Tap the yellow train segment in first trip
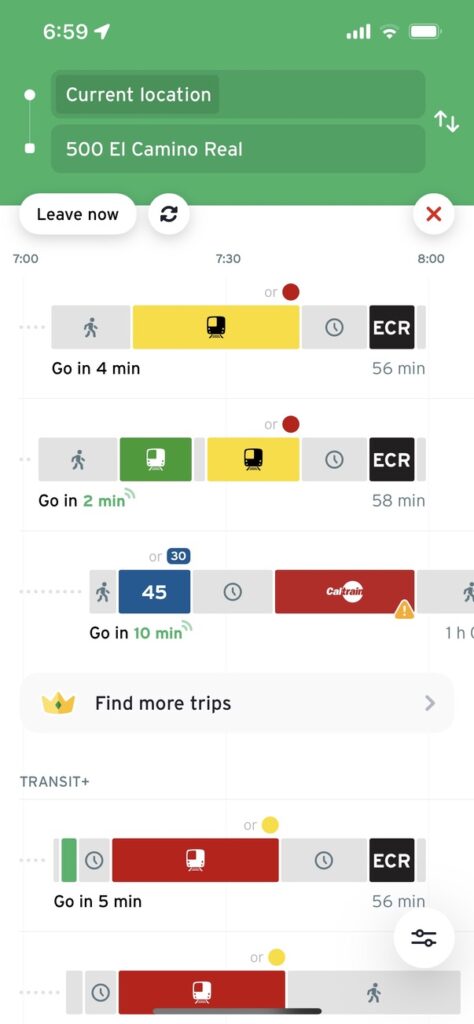This screenshot has height=1024, width=474. 216,327
